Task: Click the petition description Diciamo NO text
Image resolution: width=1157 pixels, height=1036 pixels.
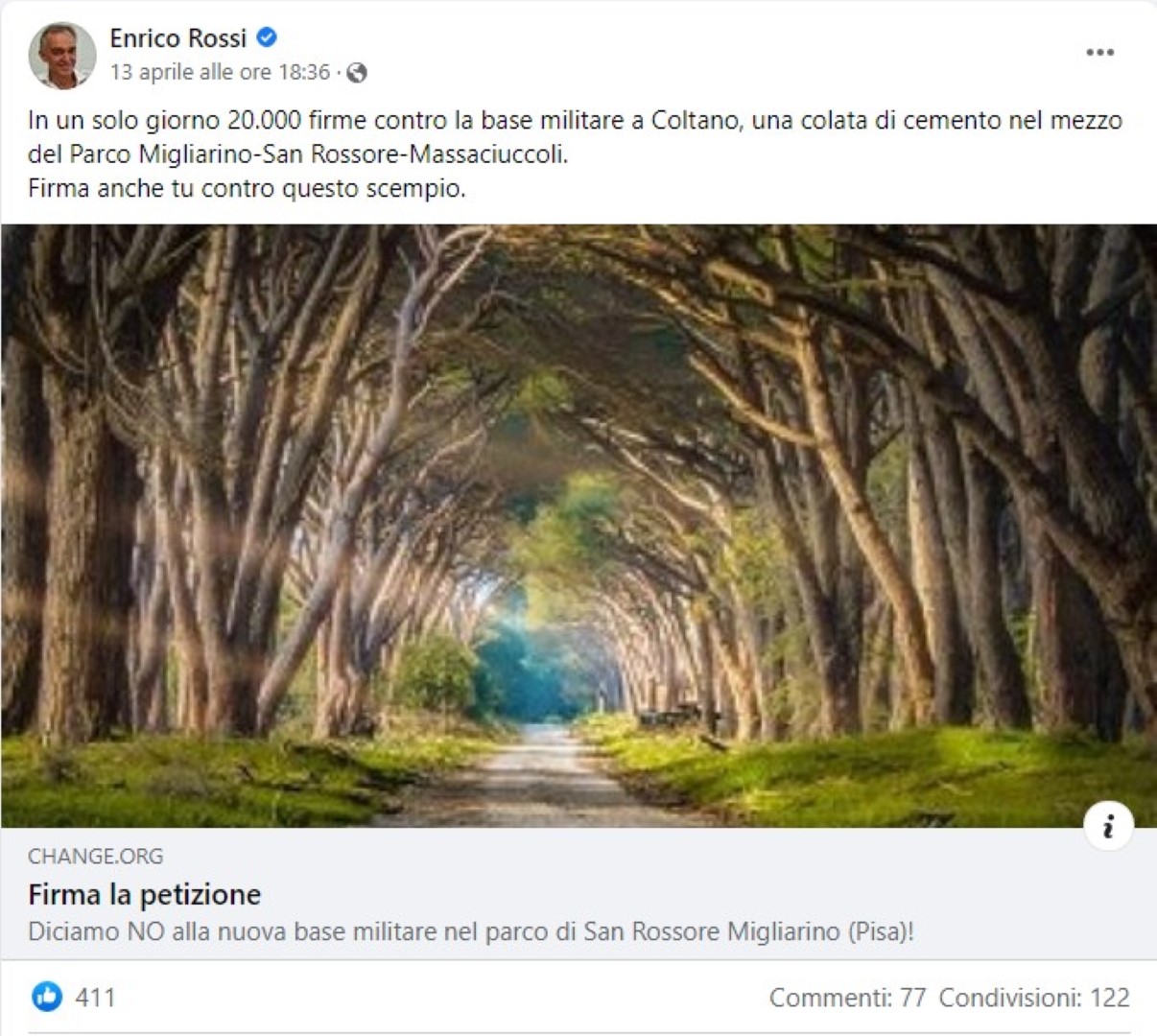Action: pos(471,931)
